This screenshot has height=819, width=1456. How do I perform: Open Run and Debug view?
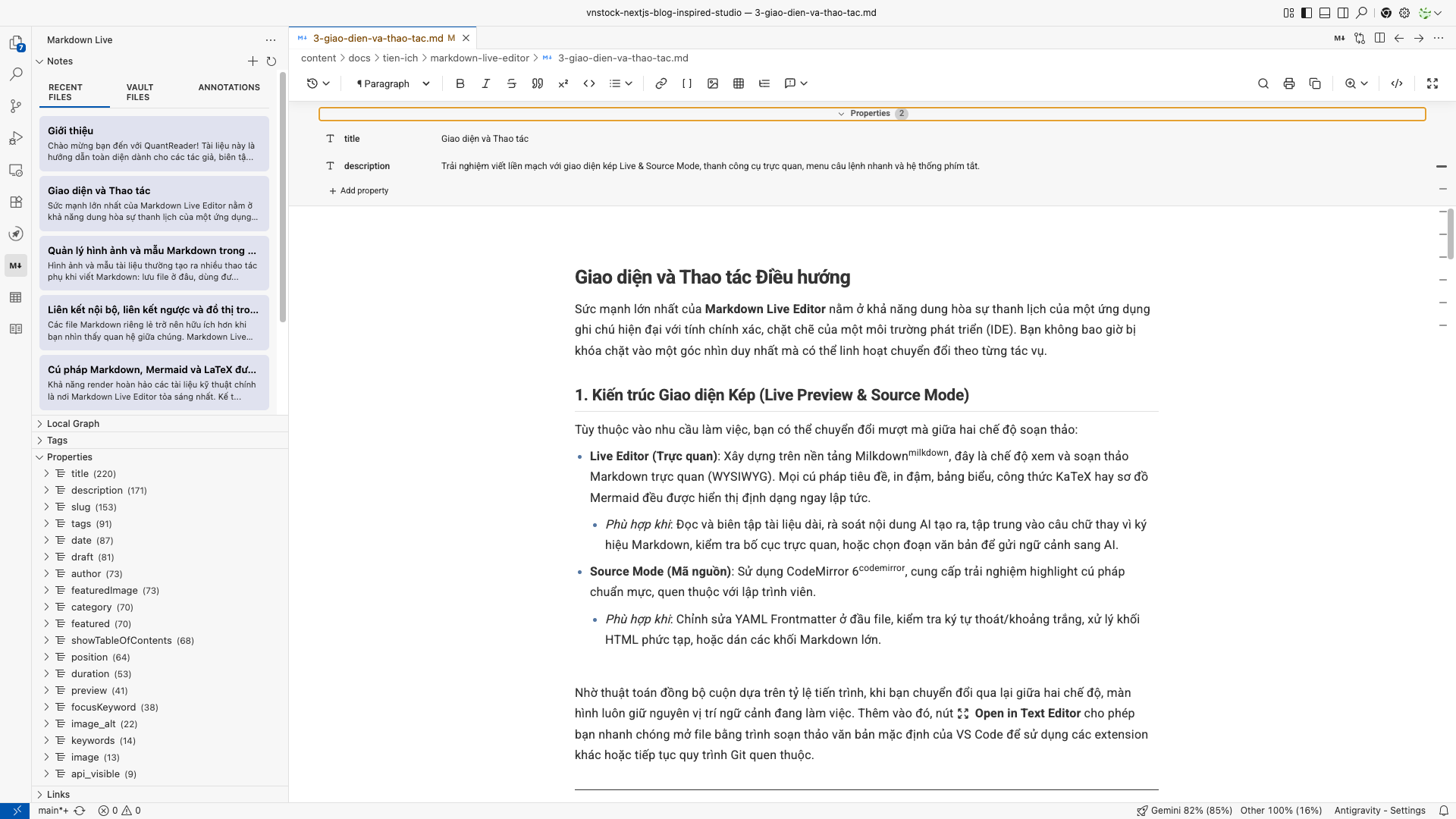click(x=16, y=138)
